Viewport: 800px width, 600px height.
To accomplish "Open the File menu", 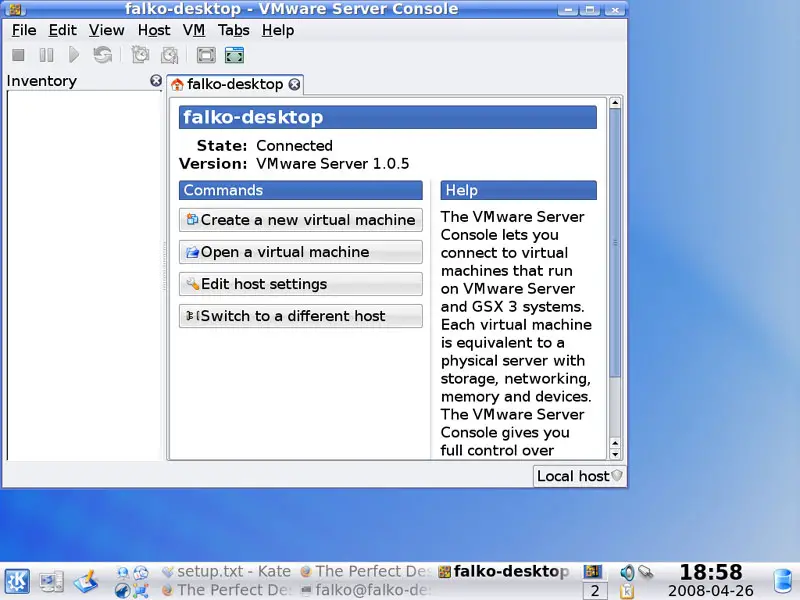I will (24, 30).
